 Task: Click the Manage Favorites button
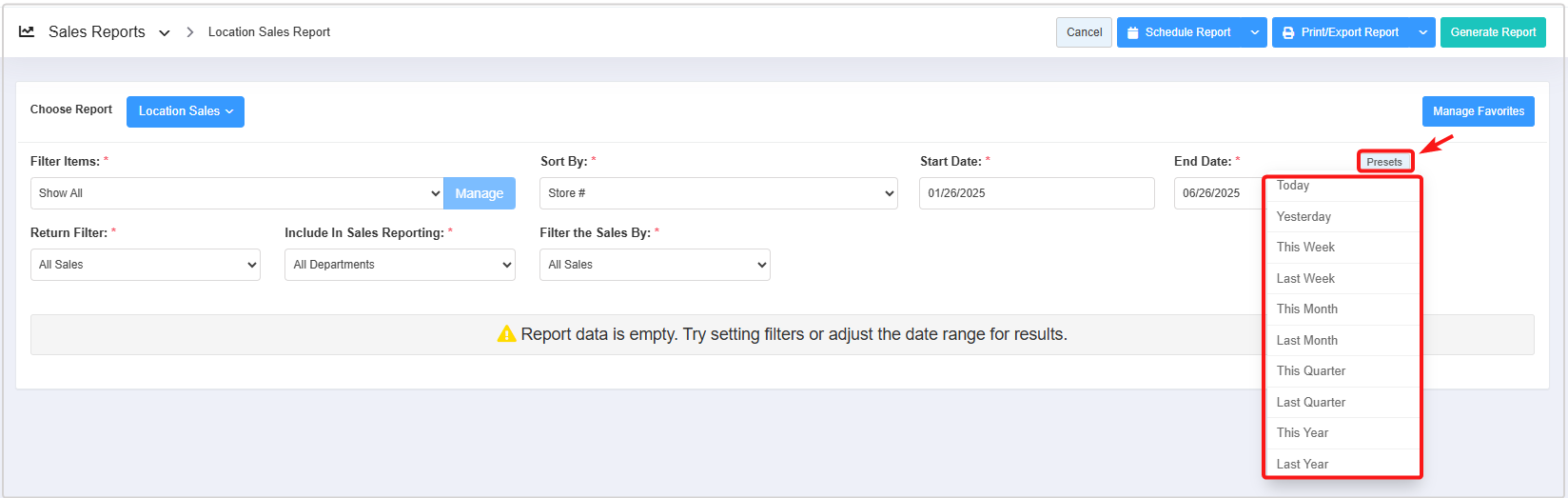click(x=1478, y=111)
